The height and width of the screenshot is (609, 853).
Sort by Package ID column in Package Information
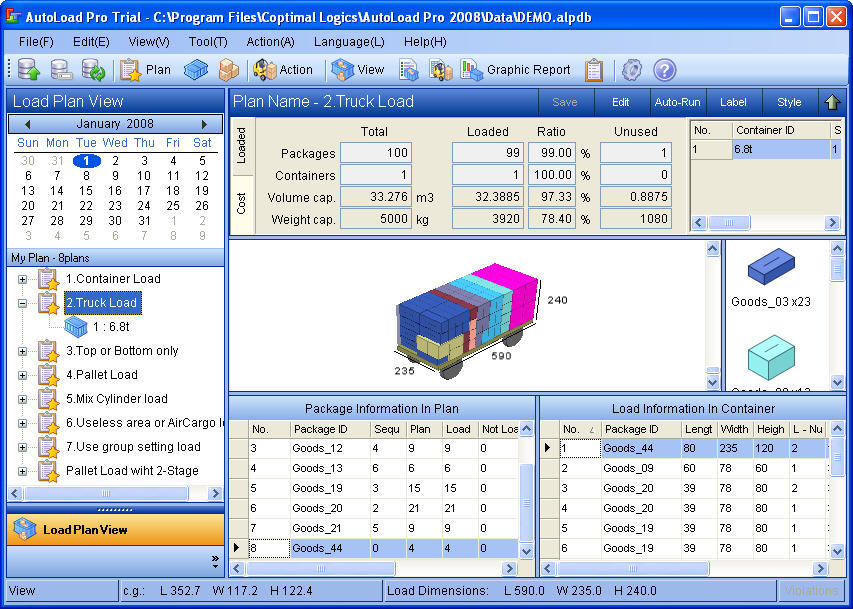pos(330,429)
